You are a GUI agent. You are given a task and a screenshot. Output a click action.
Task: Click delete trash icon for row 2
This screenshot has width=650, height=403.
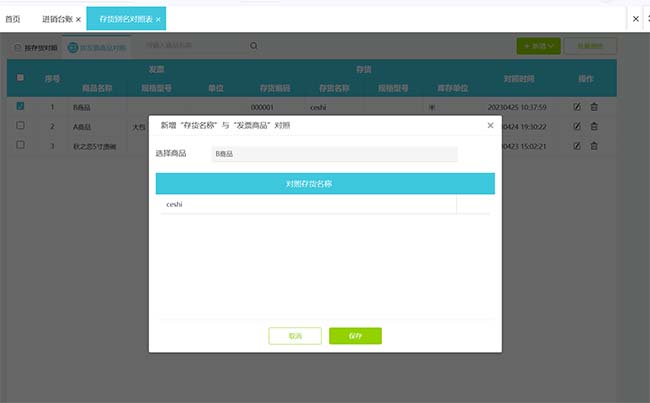coord(594,126)
